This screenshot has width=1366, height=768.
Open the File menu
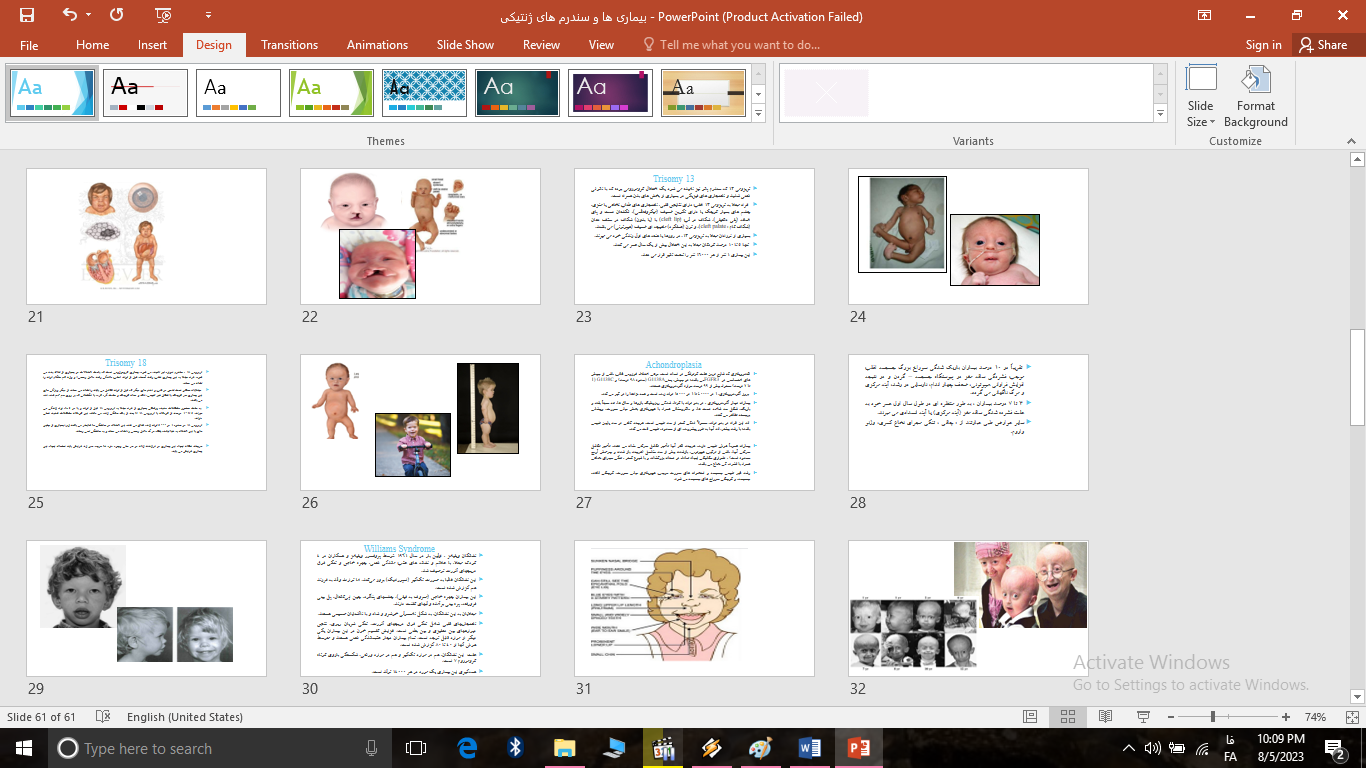point(29,45)
